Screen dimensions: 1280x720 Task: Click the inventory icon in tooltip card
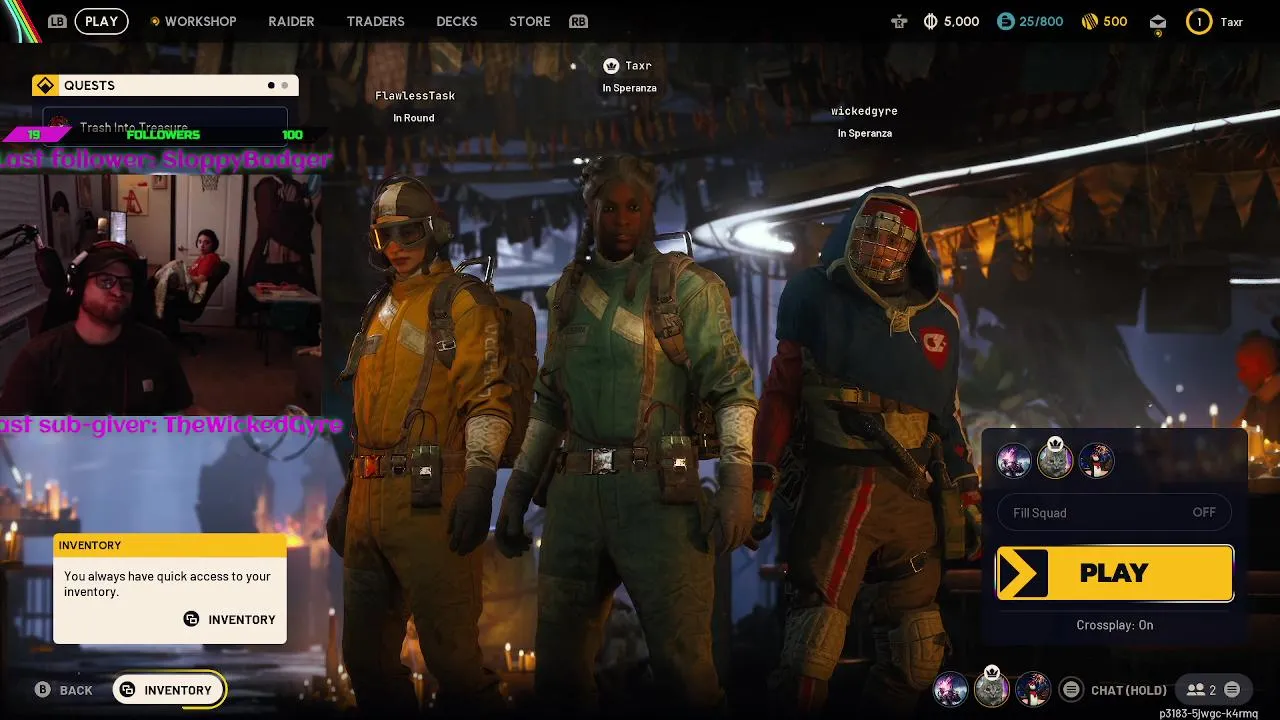click(191, 619)
